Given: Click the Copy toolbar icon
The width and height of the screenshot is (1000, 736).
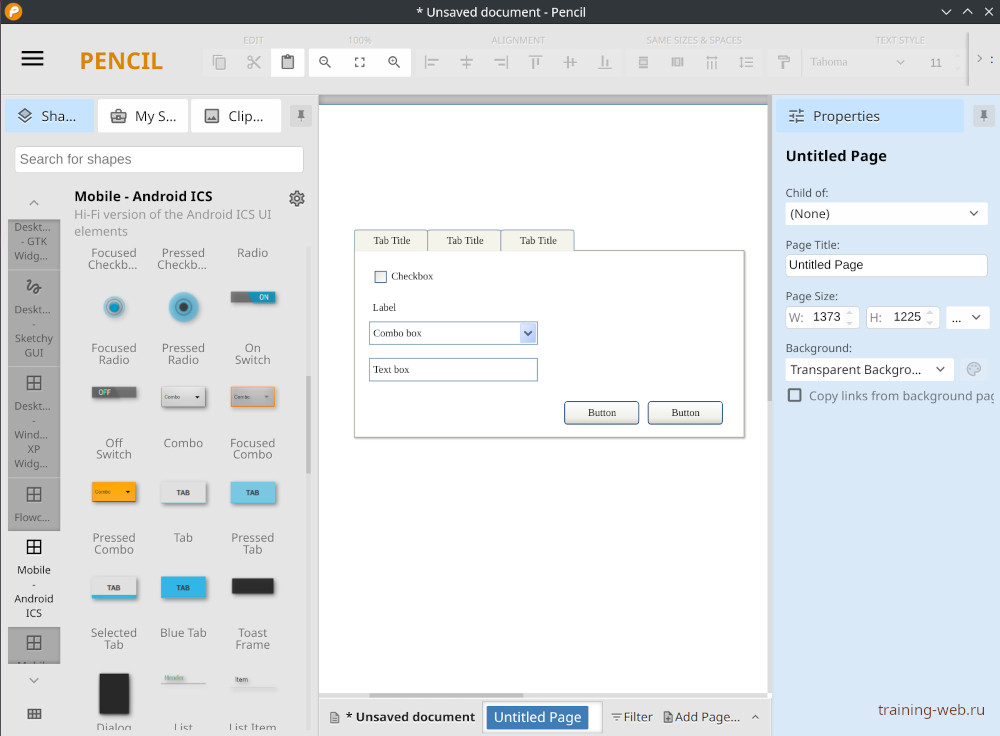Looking at the screenshot, I should tap(219, 62).
